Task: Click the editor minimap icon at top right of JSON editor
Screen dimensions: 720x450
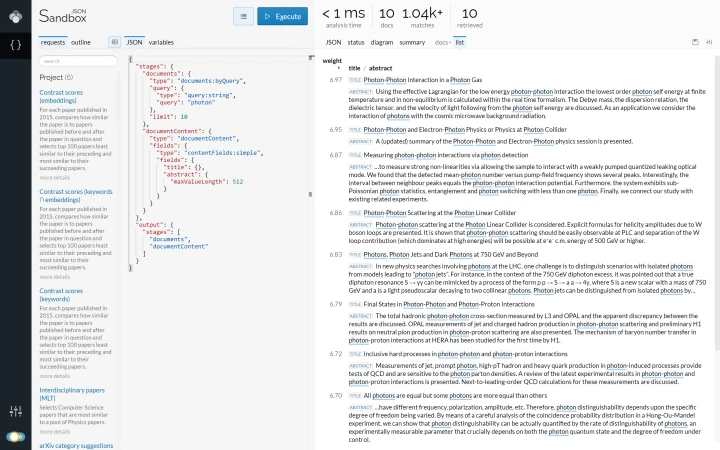Action: [x=312, y=57]
